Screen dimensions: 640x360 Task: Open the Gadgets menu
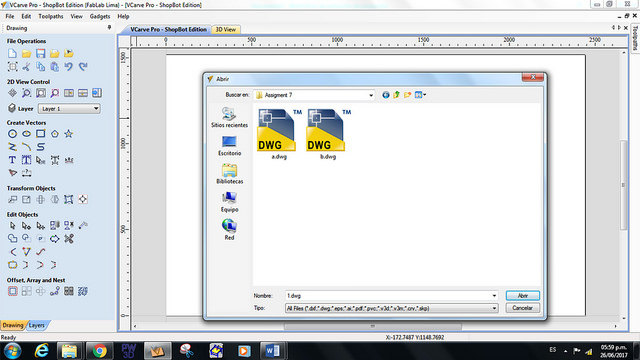(x=100, y=16)
